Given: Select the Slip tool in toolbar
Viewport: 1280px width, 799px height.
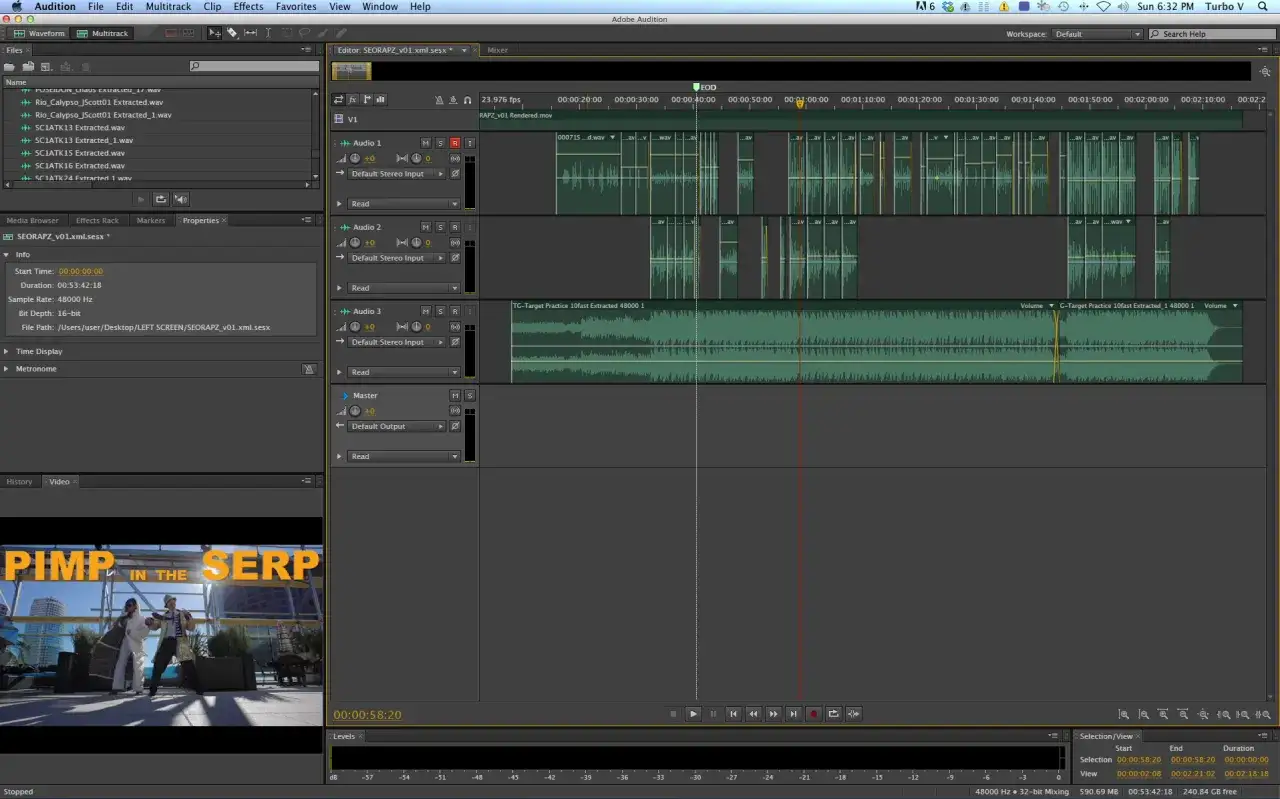Looking at the screenshot, I should click(x=250, y=33).
